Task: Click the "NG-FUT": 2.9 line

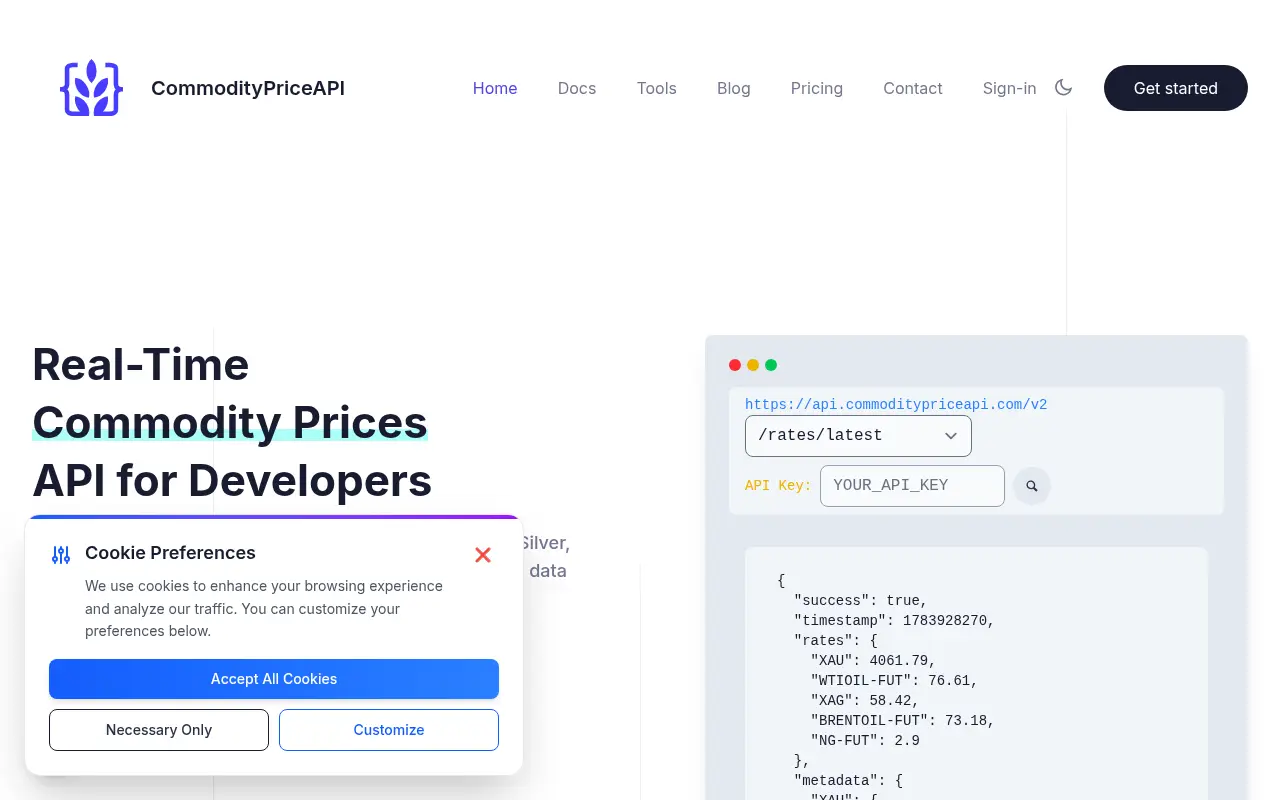Action: [865, 741]
